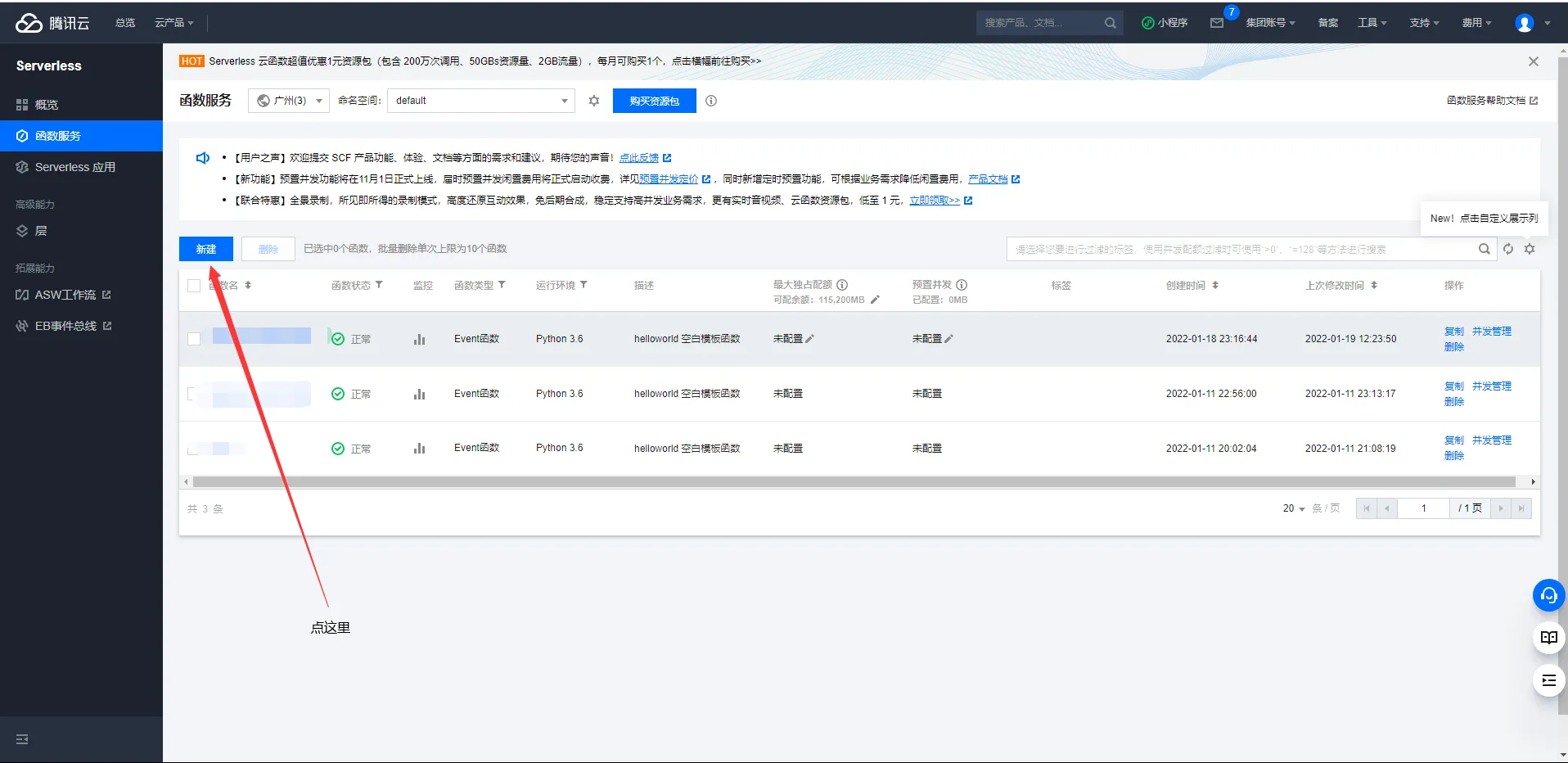Edit the max exclusive quota pencil icon in first row
The width and height of the screenshot is (1568, 763).
coord(809,339)
